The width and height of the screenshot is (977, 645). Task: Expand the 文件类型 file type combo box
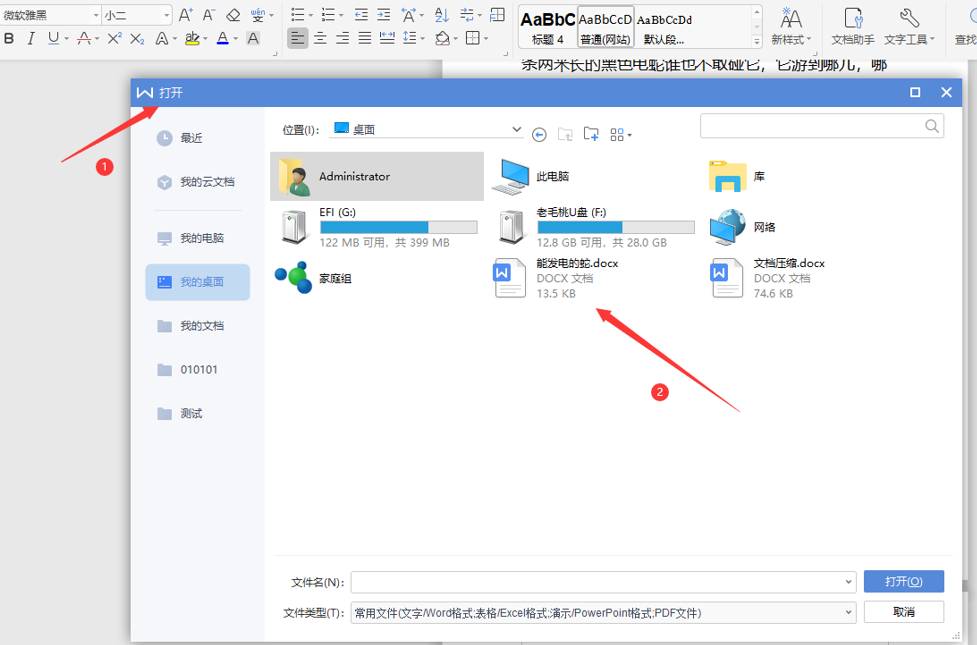pyautogui.click(x=603, y=613)
